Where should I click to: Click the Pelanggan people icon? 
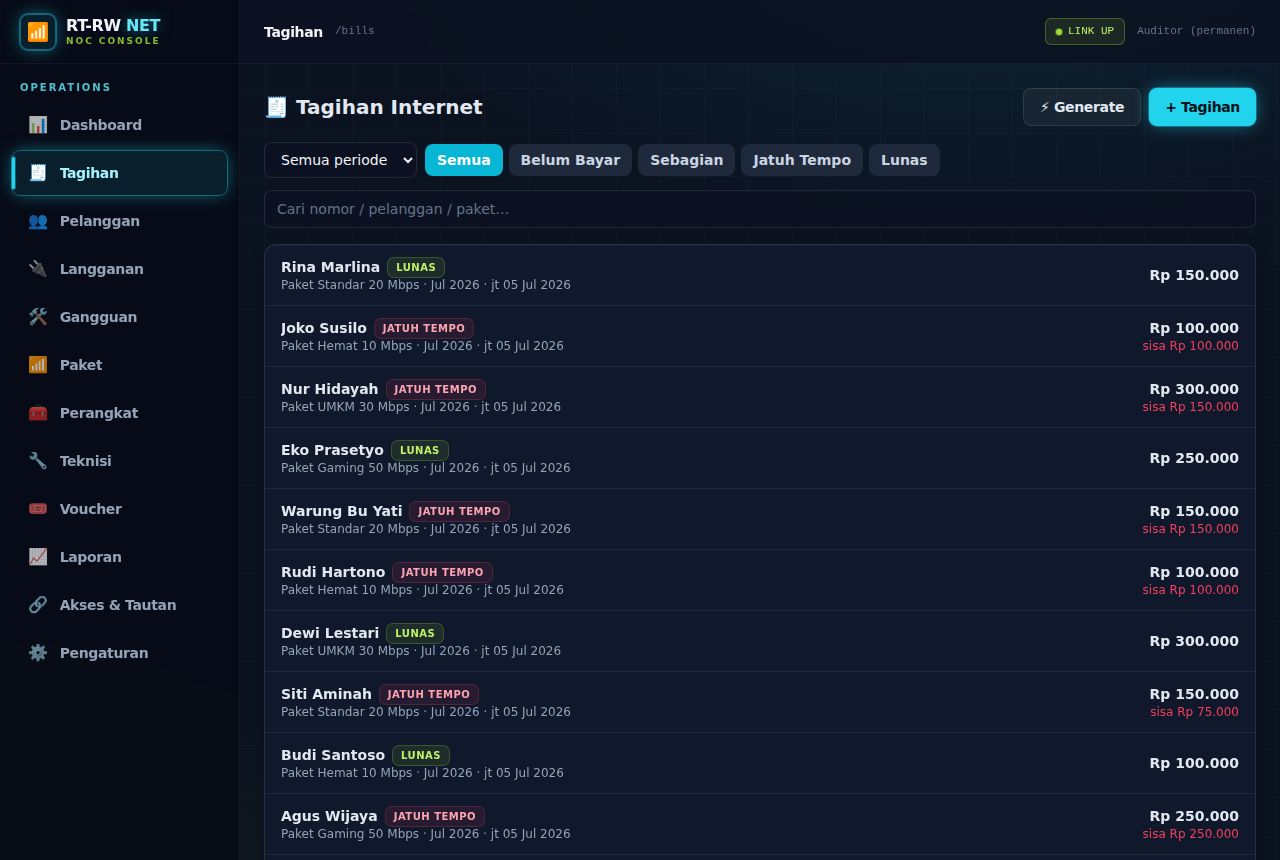click(38, 221)
